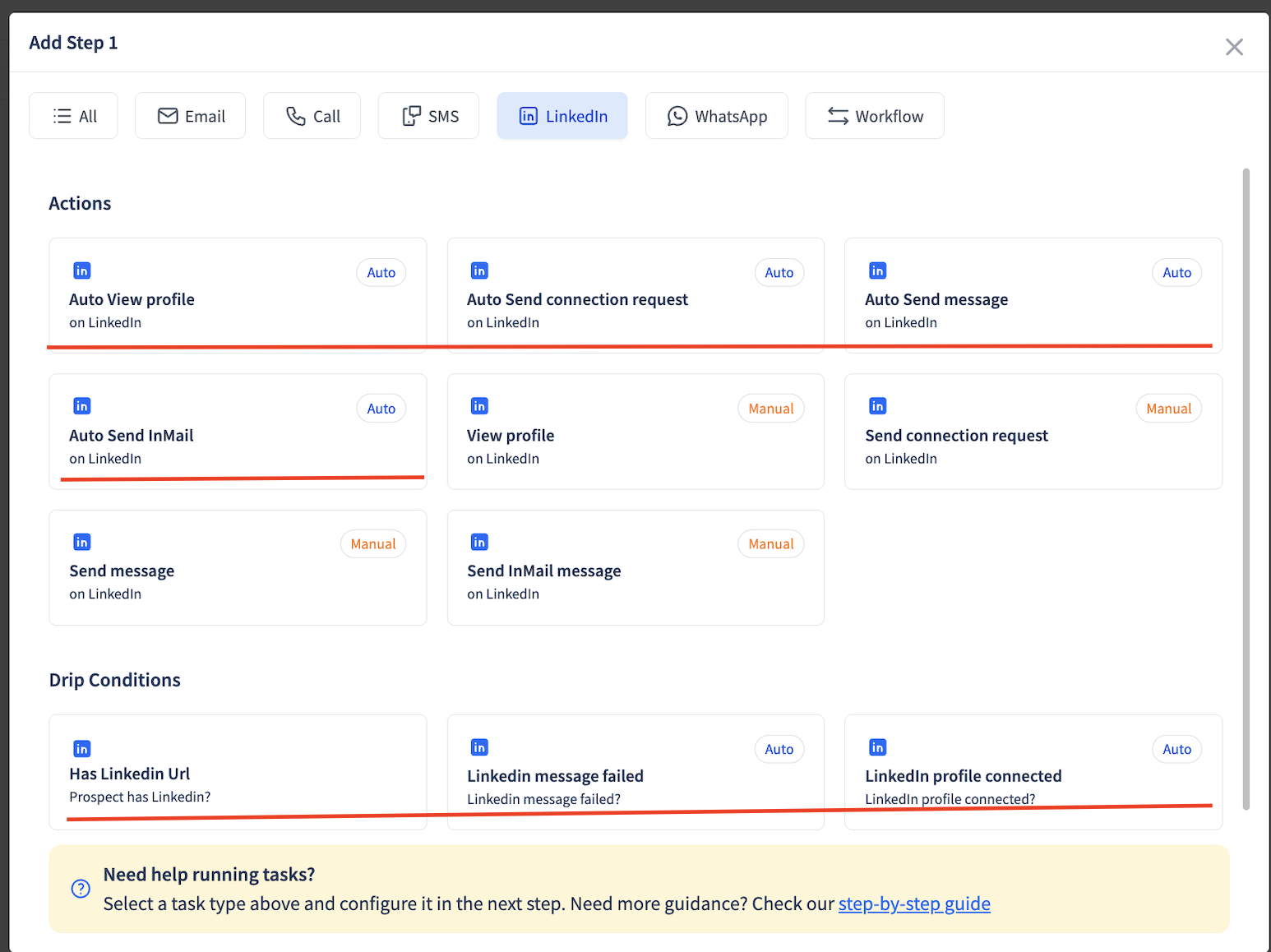Click LinkedIn icon on Auto Send InMail card
The width and height of the screenshot is (1271, 952).
[82, 406]
